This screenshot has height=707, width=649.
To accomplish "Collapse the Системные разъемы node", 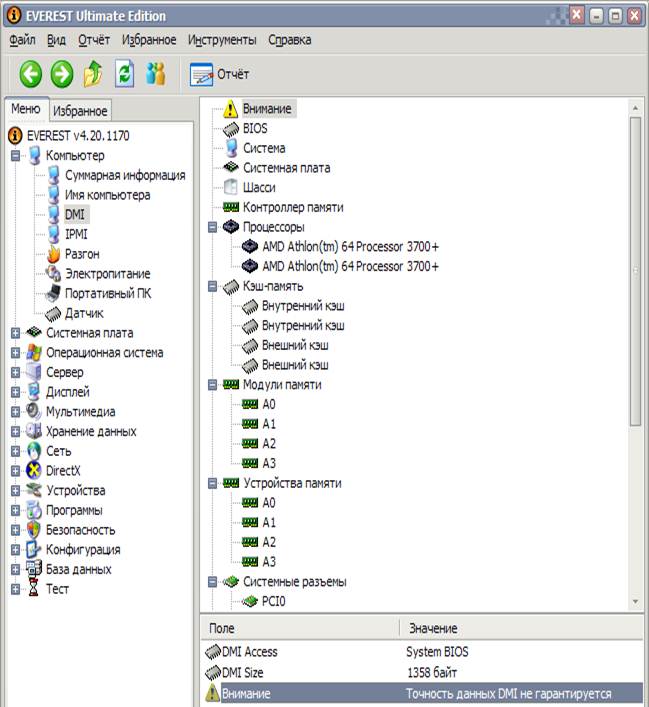I will (x=212, y=582).
